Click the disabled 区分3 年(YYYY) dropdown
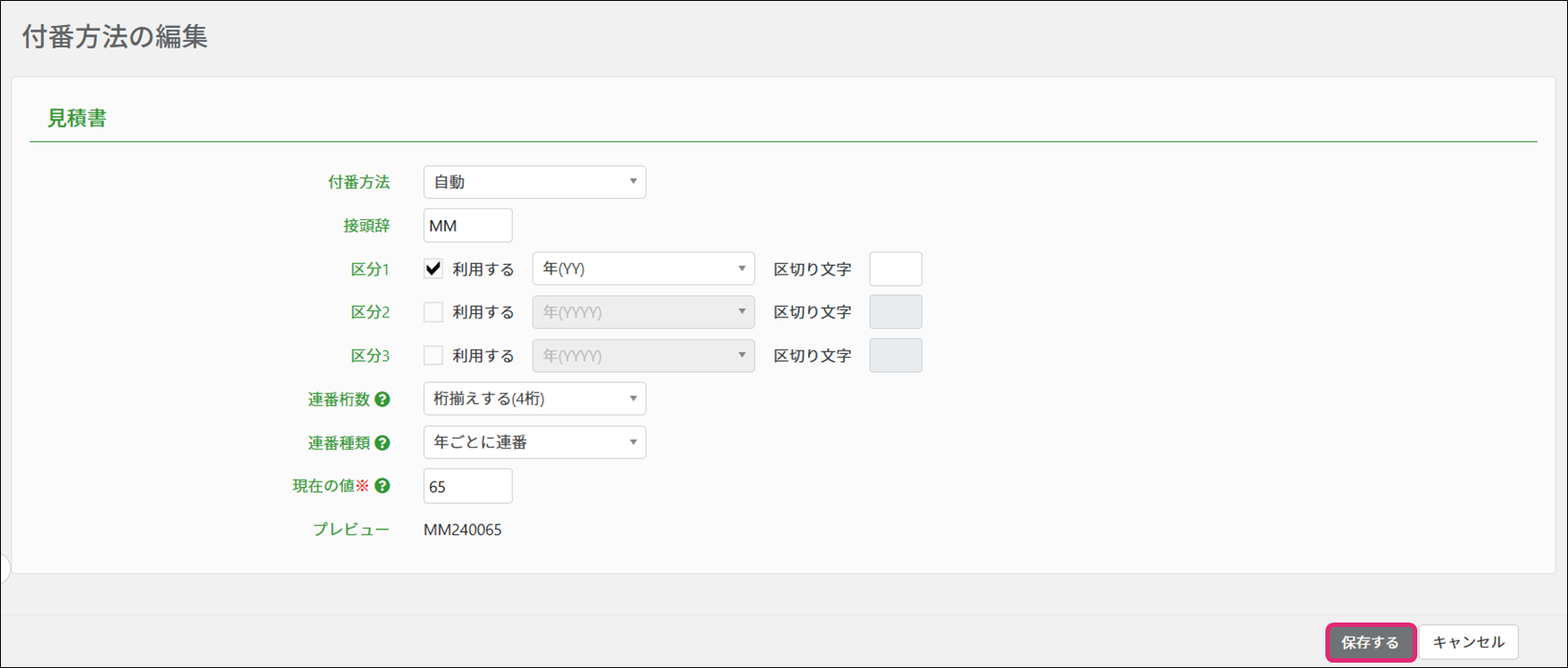The height and width of the screenshot is (668, 1568). (643, 355)
